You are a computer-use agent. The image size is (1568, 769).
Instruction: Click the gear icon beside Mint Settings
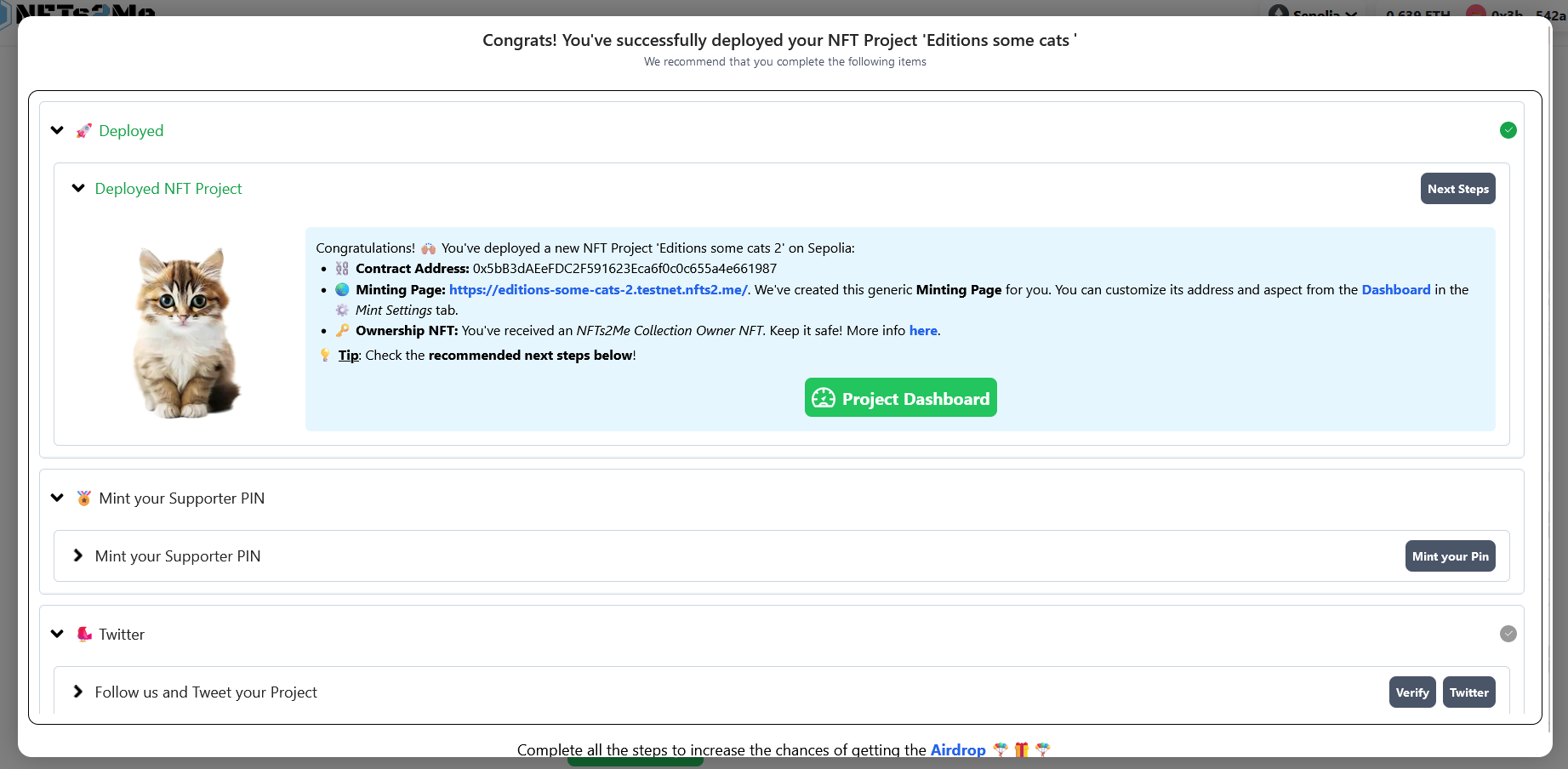[342, 310]
